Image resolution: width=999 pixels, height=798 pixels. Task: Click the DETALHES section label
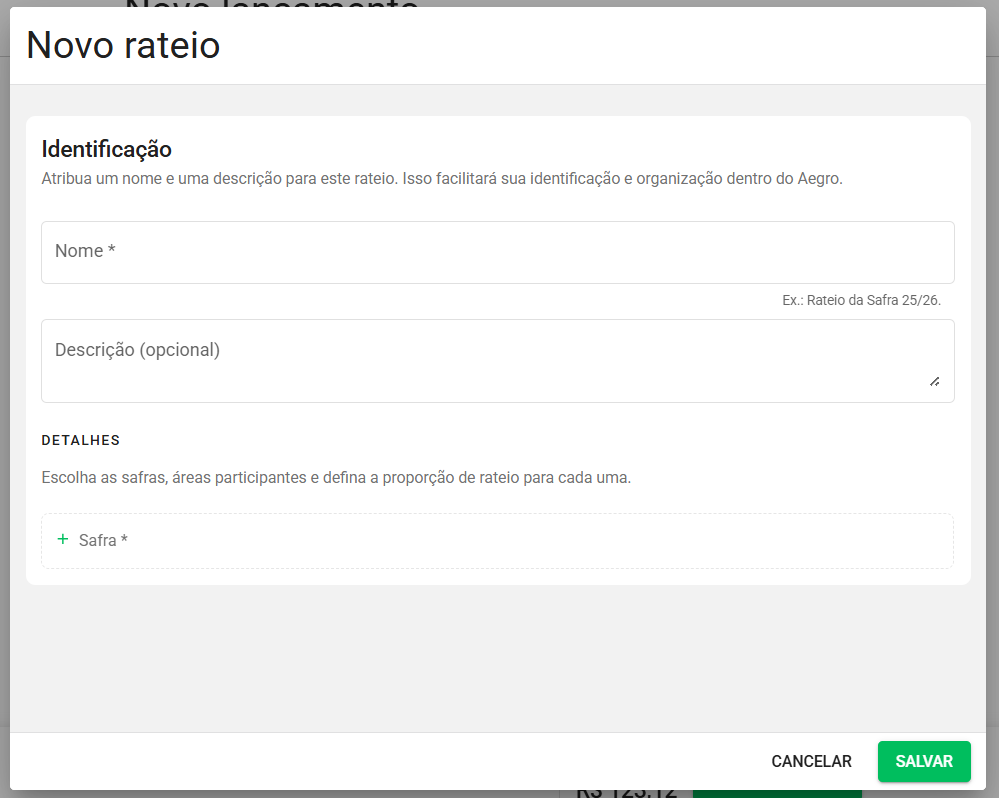click(81, 440)
